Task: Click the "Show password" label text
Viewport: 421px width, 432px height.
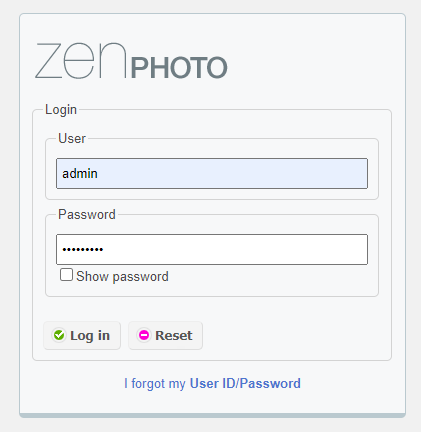Action: [122, 276]
